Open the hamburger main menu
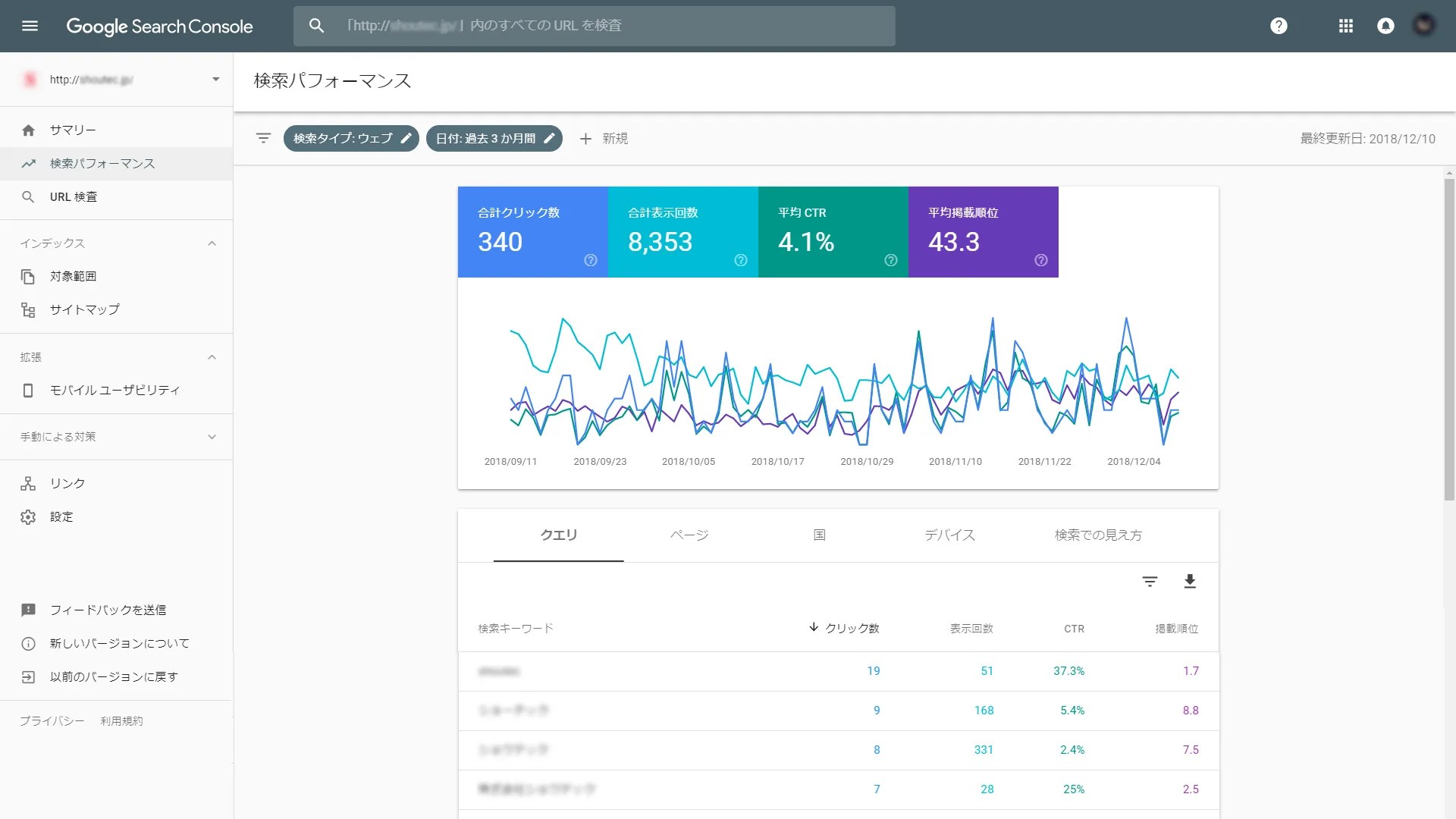 [30, 26]
